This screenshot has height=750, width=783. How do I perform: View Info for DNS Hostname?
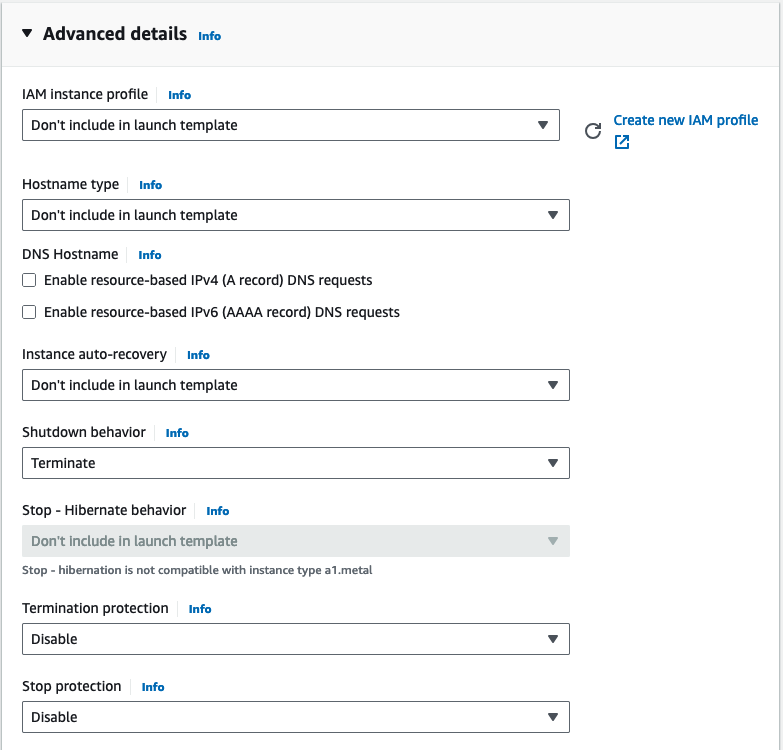(149, 255)
